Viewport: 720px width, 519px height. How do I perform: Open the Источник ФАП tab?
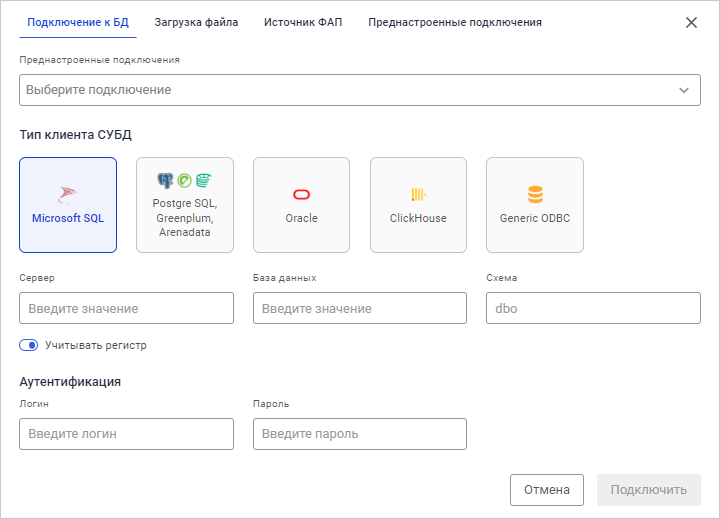pyautogui.click(x=303, y=22)
